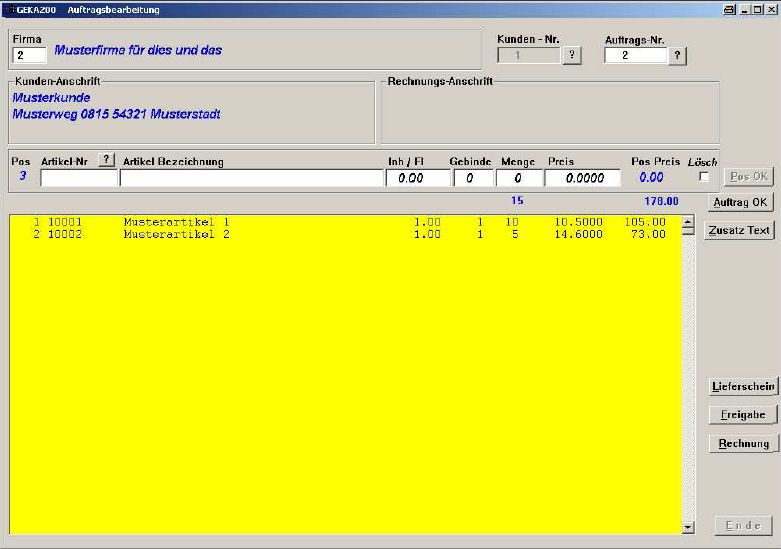Image resolution: width=781 pixels, height=549 pixels.
Task: Click the printer icon in title bar
Action: [729, 9]
